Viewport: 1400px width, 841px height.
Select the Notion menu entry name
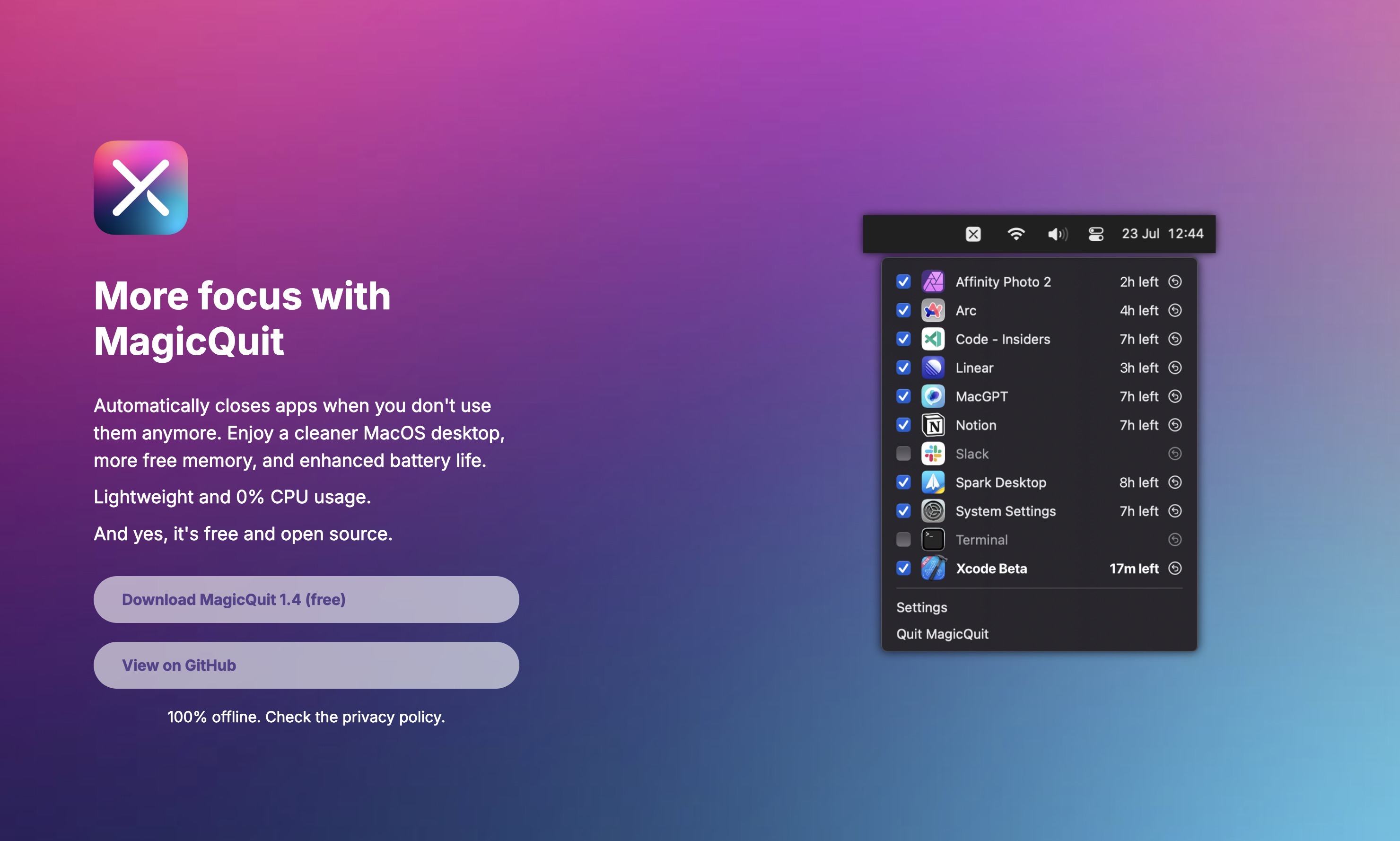point(976,425)
